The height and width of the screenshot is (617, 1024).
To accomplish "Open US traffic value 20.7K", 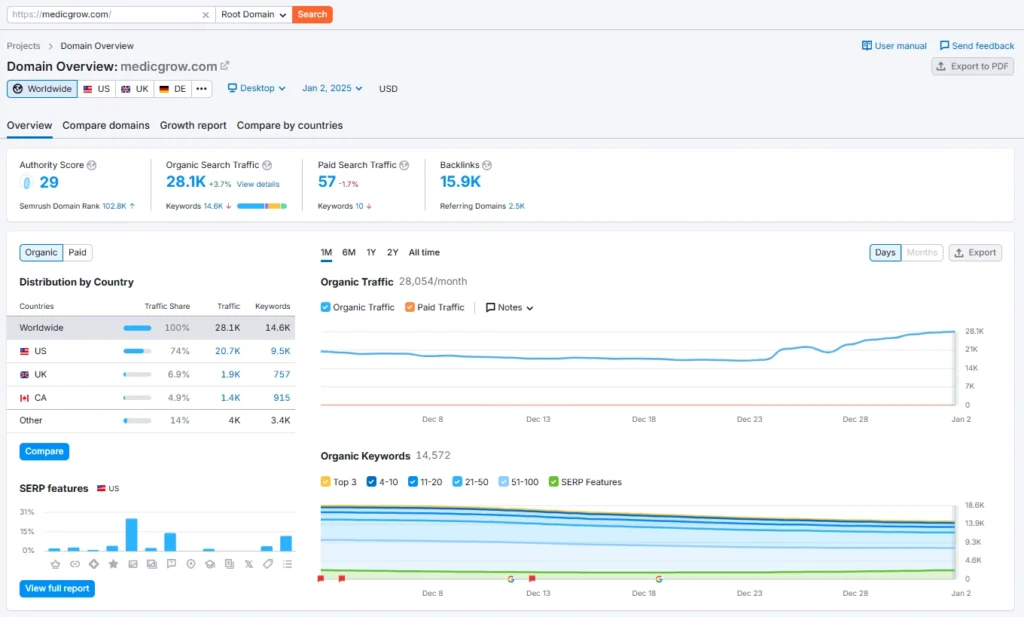I will [227, 351].
